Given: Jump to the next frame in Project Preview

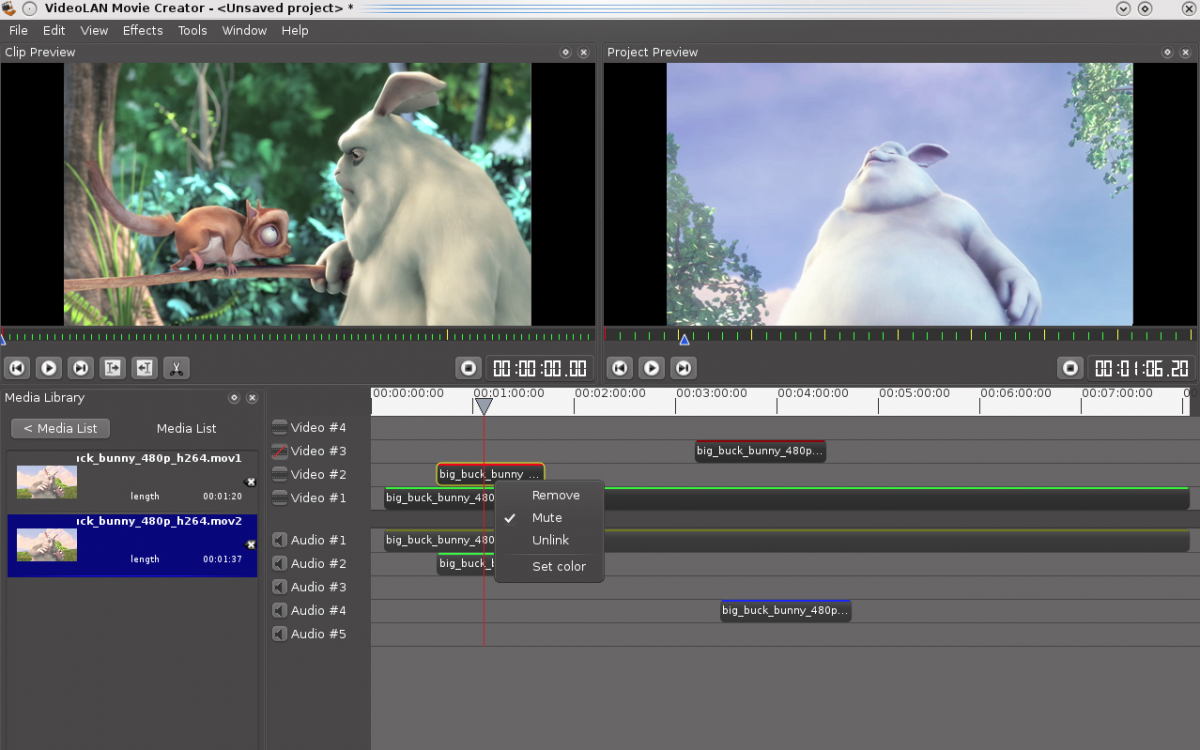Looking at the screenshot, I should (683, 368).
